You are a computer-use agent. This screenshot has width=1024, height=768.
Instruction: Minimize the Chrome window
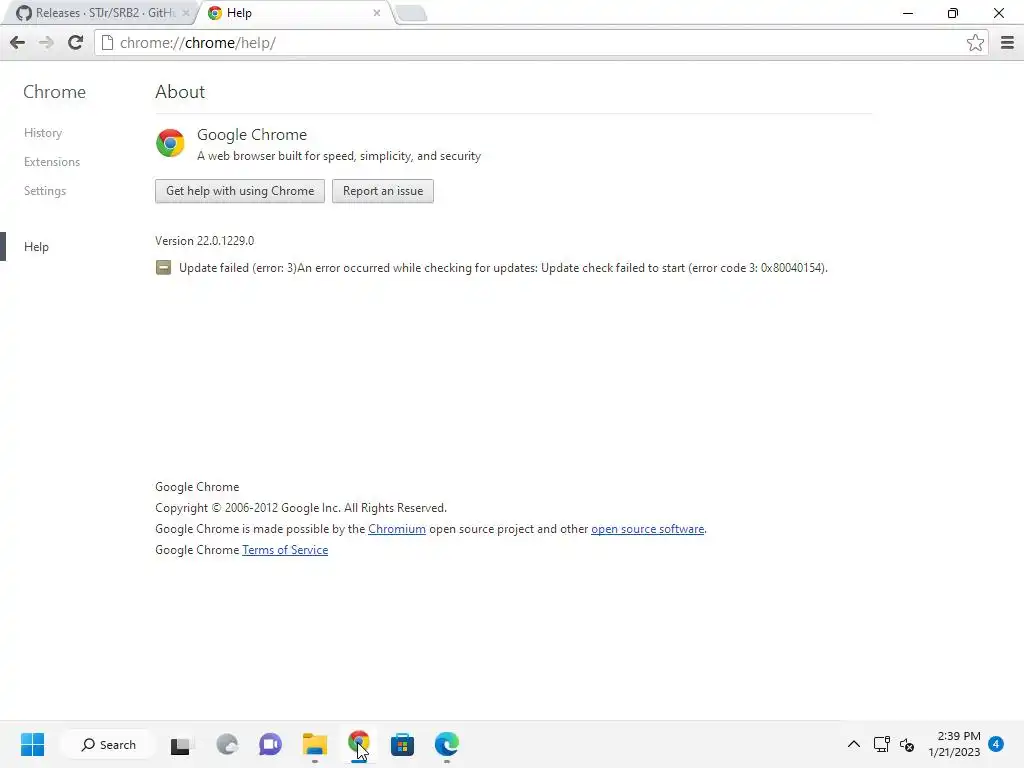click(908, 13)
